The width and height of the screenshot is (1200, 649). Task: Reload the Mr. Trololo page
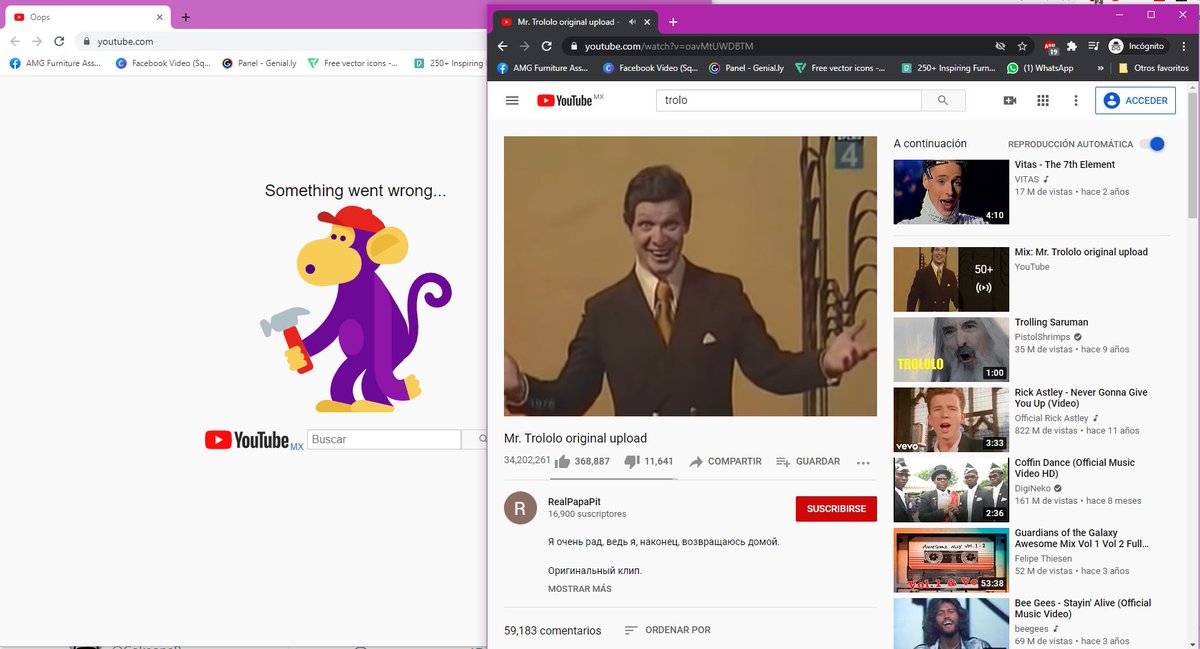[547, 46]
